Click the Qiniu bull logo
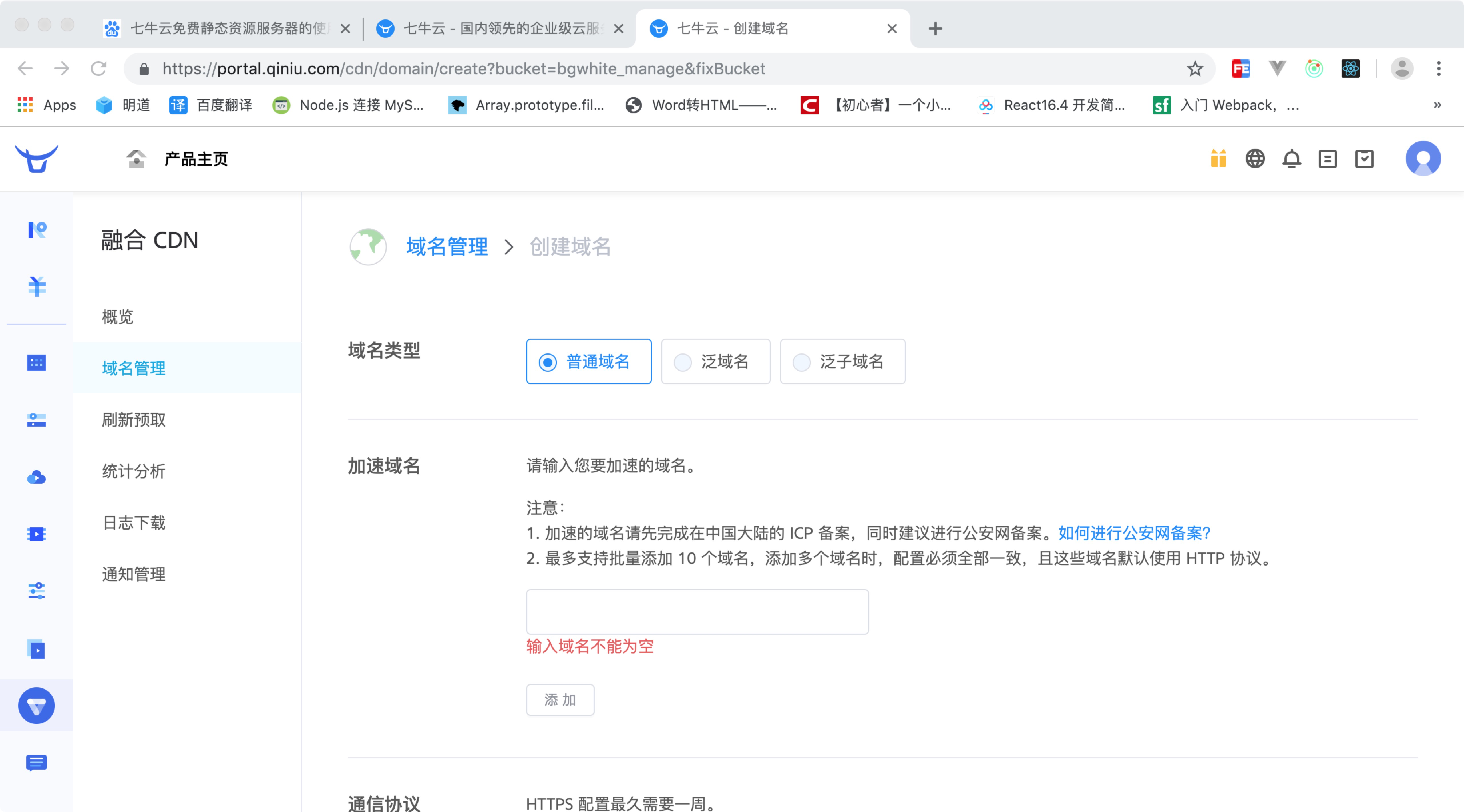The height and width of the screenshot is (812, 1464). click(x=36, y=158)
